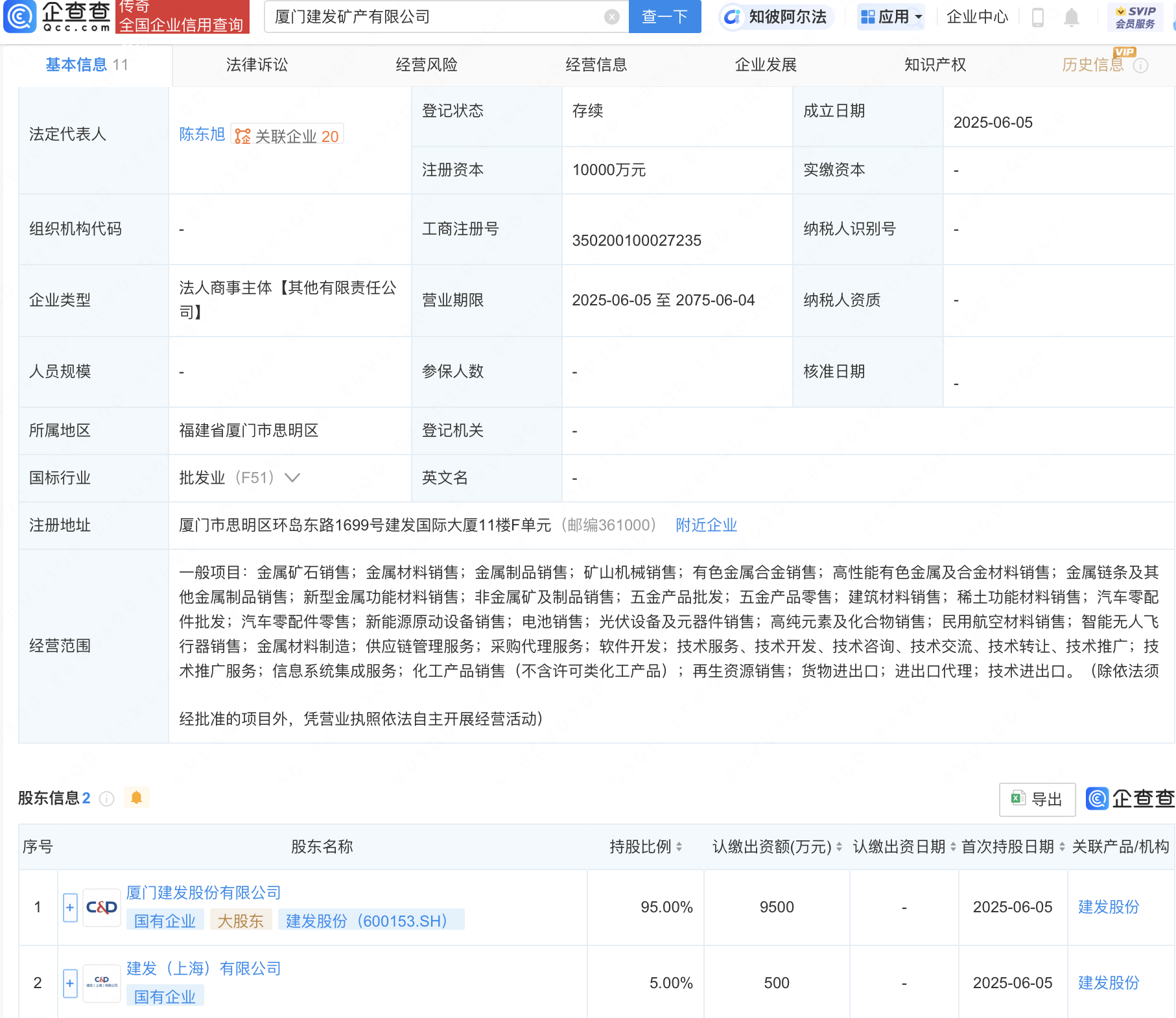Click the mobile phone icon
The image size is (1176, 1018).
coord(1038,18)
